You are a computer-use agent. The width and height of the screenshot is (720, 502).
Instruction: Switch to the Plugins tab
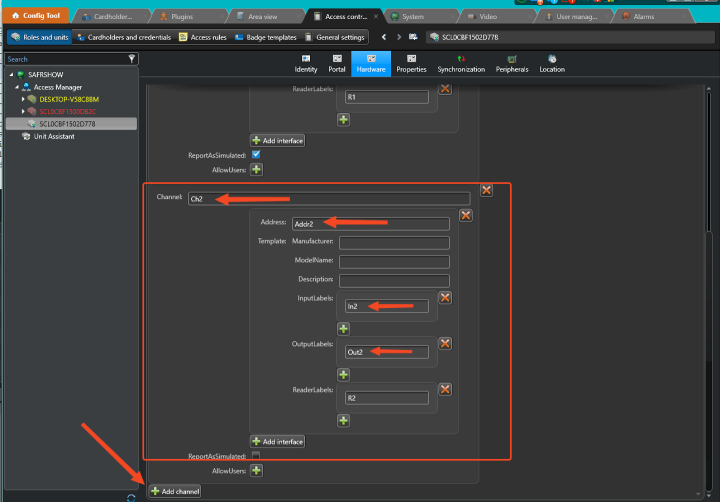[182, 17]
